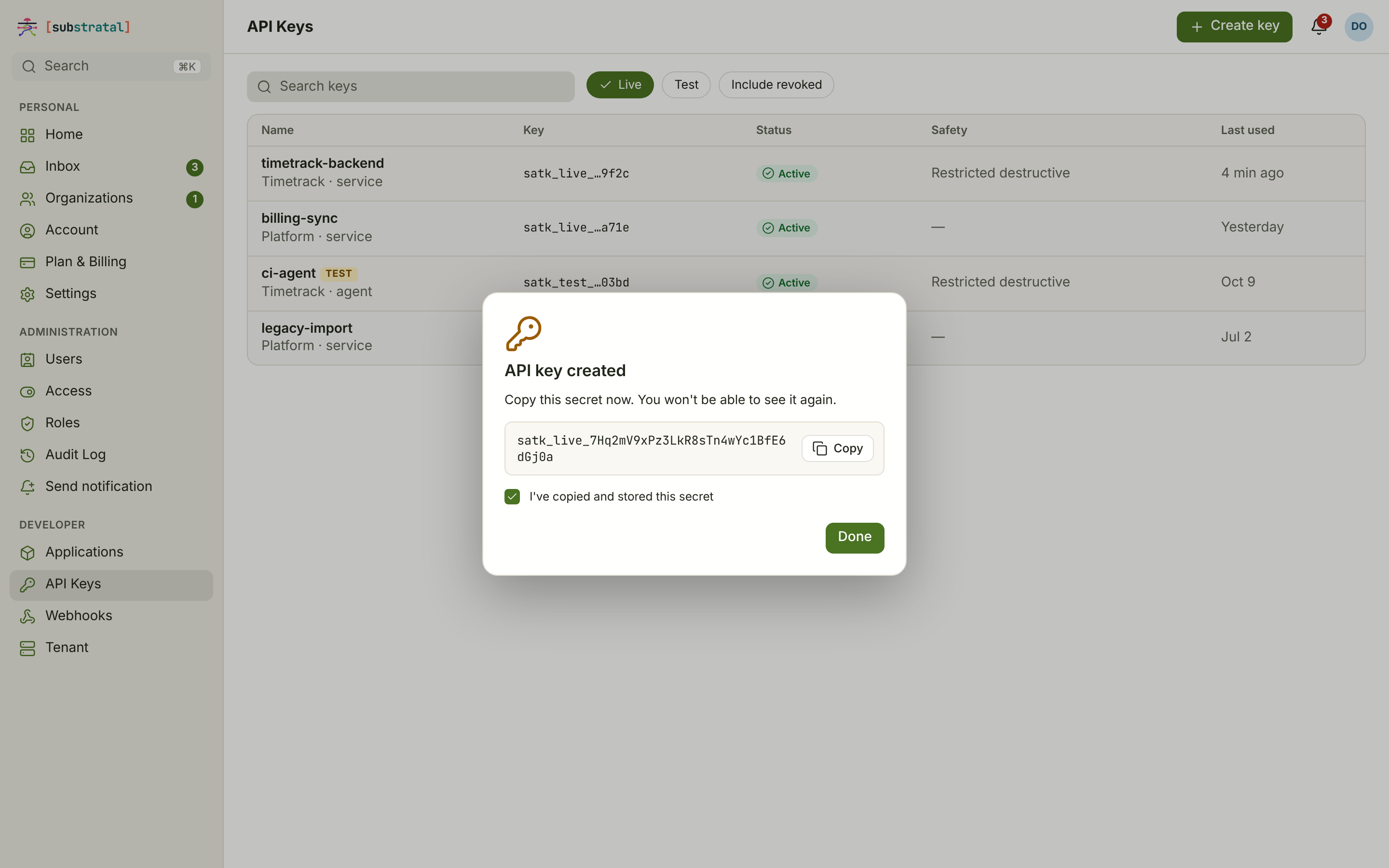1389x868 pixels.
Task: Click the sidebar Search box
Action: (111, 67)
